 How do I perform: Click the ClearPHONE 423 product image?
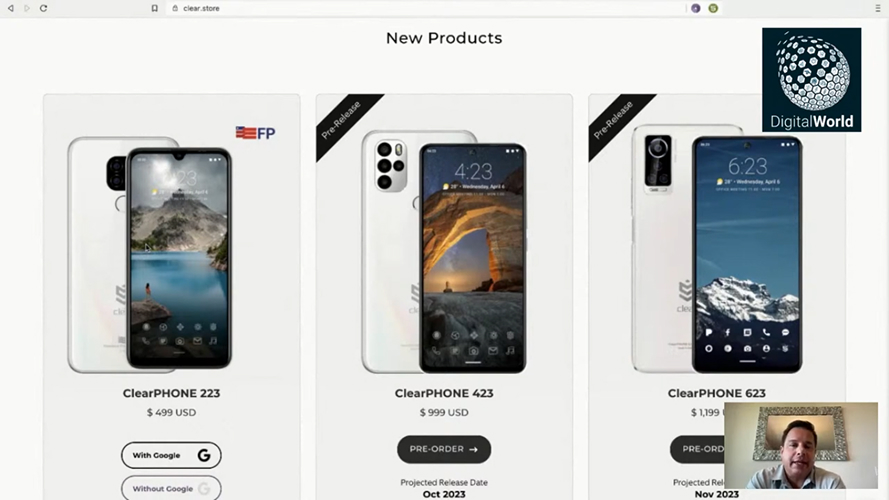click(444, 251)
